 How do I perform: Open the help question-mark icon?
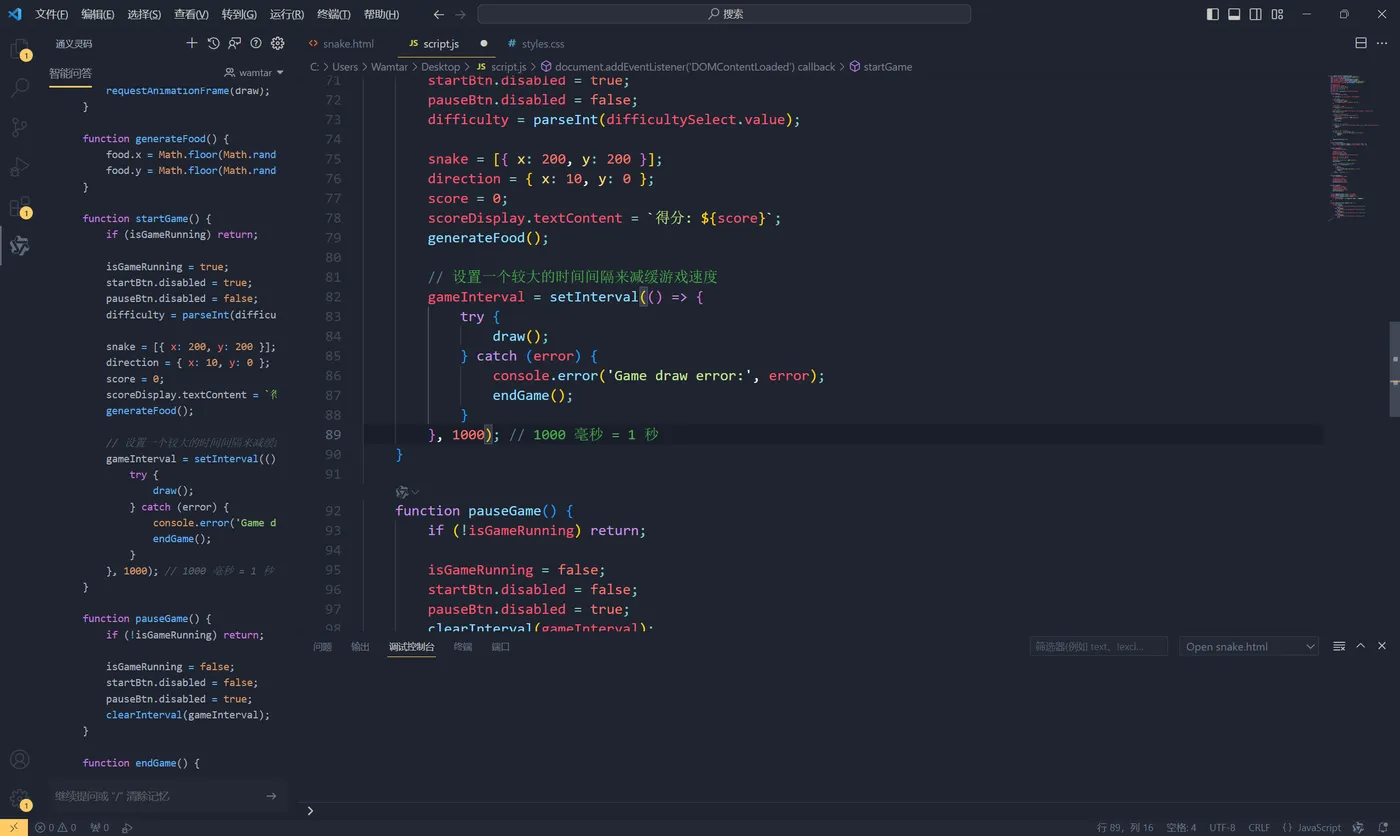(256, 43)
